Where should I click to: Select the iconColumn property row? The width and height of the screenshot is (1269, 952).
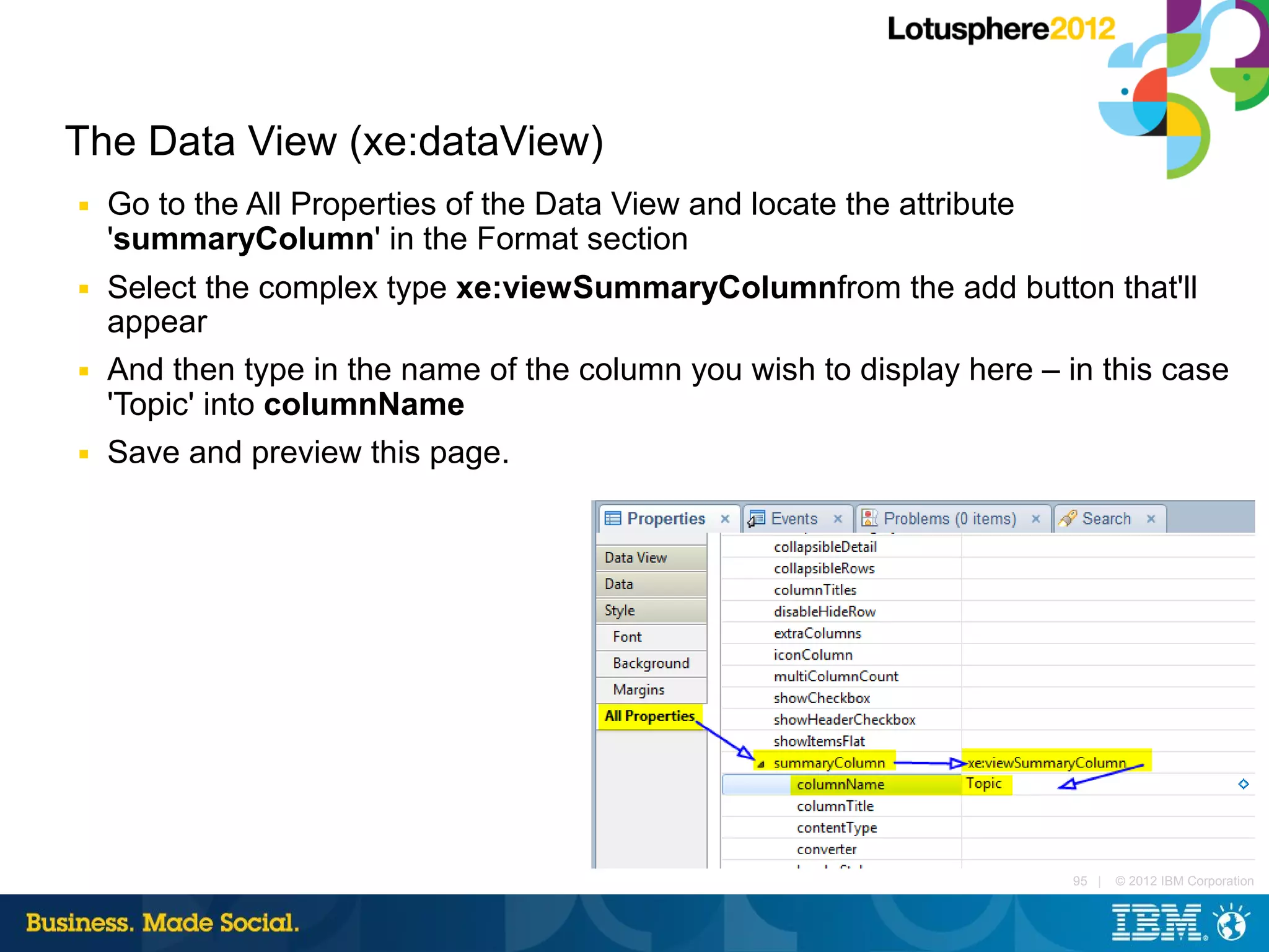[x=988, y=655]
